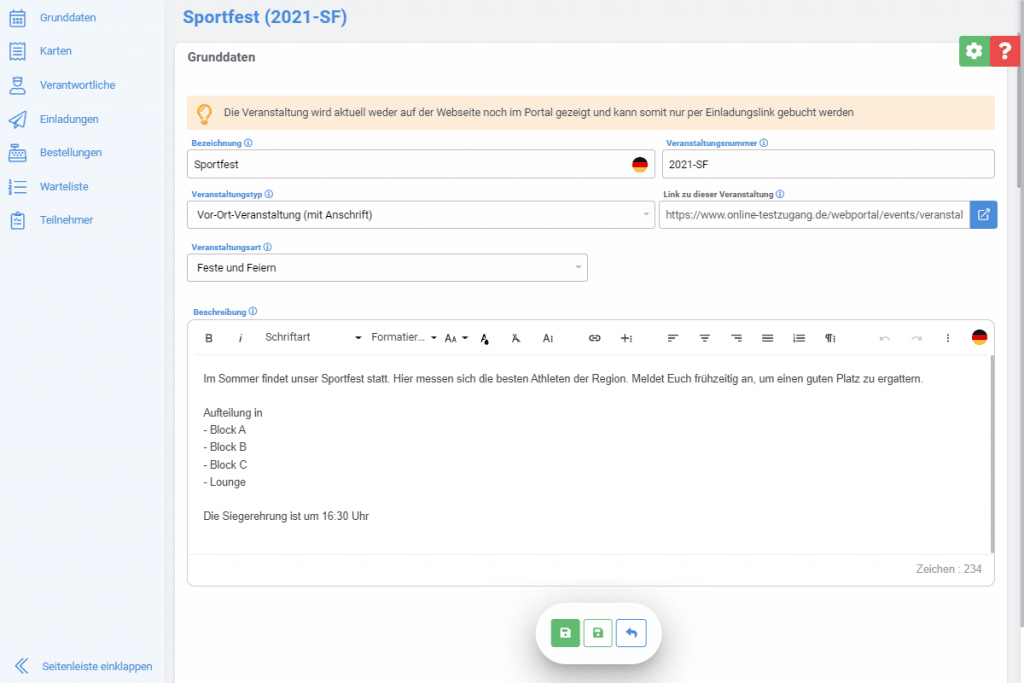The height and width of the screenshot is (683, 1024).
Task: Click the green settings gear button
Action: point(974,51)
